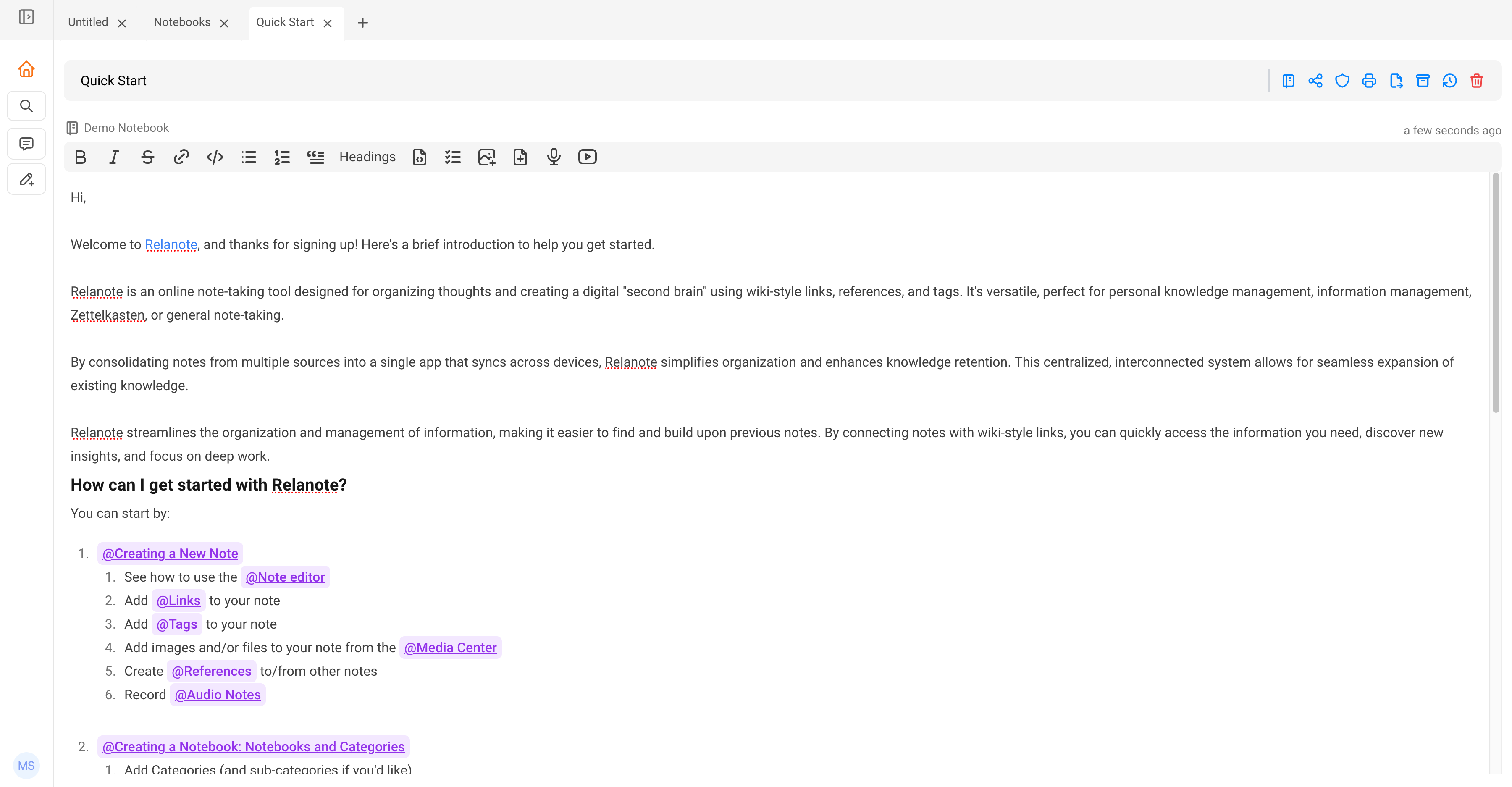Apply strikethrough formatting
The image size is (1512, 787).
point(147,157)
